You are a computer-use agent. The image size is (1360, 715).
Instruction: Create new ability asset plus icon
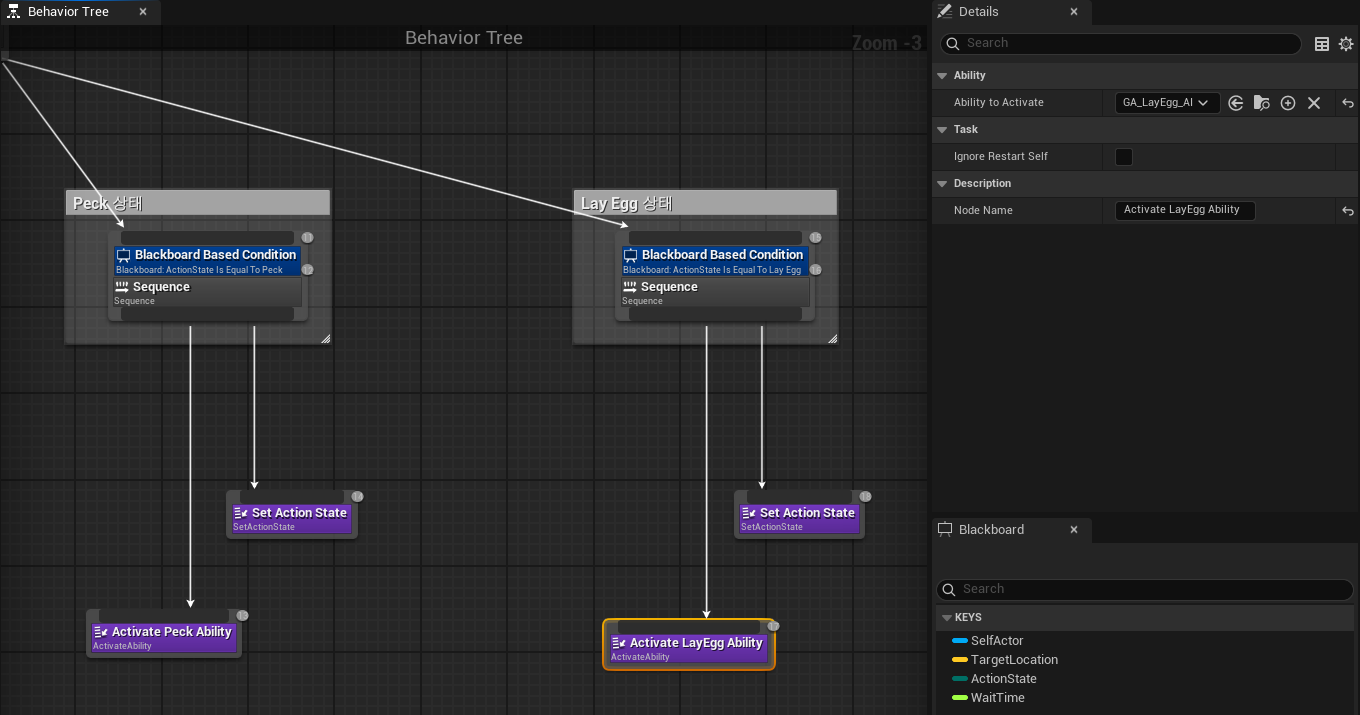click(1288, 103)
